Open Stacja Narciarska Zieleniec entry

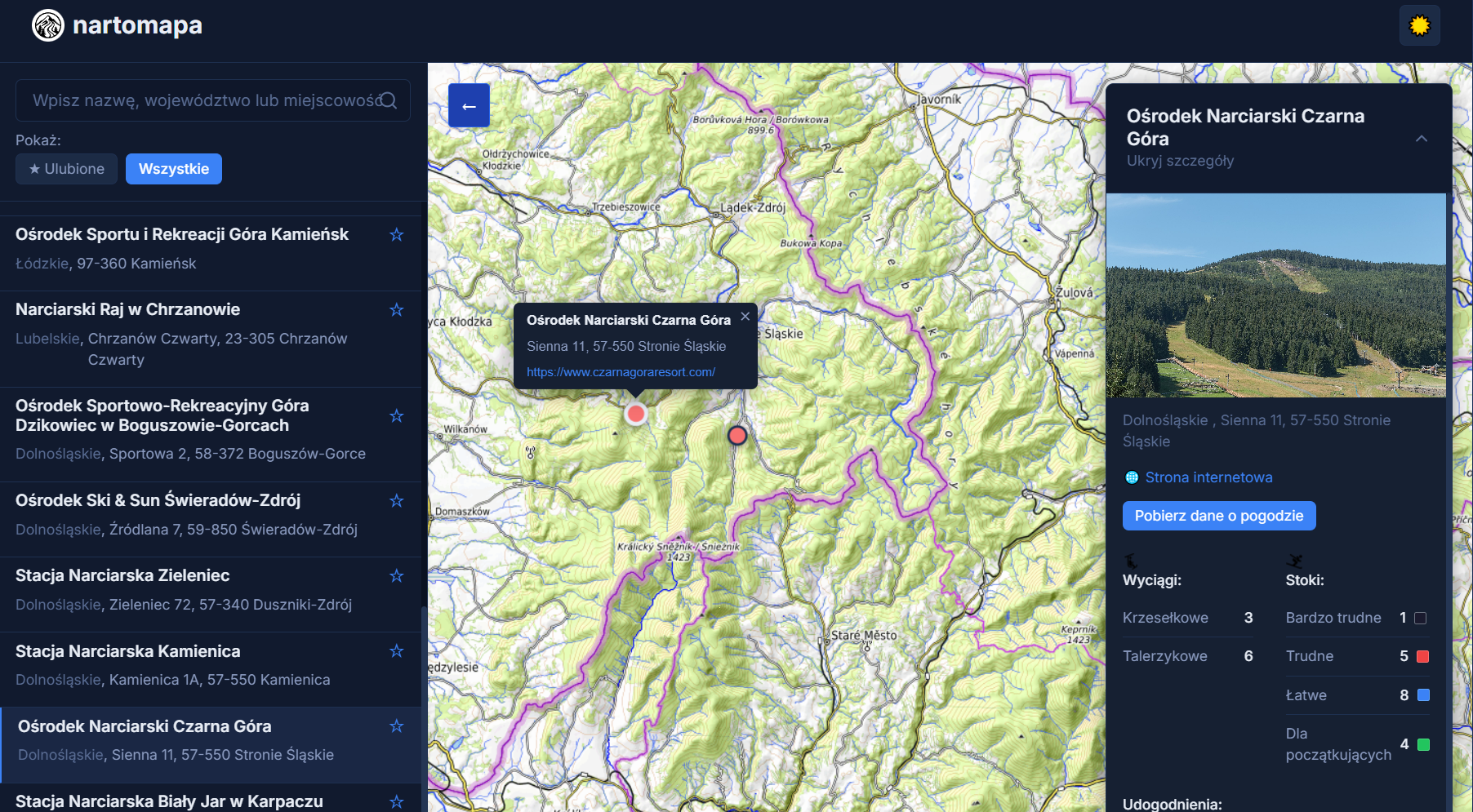(211, 594)
